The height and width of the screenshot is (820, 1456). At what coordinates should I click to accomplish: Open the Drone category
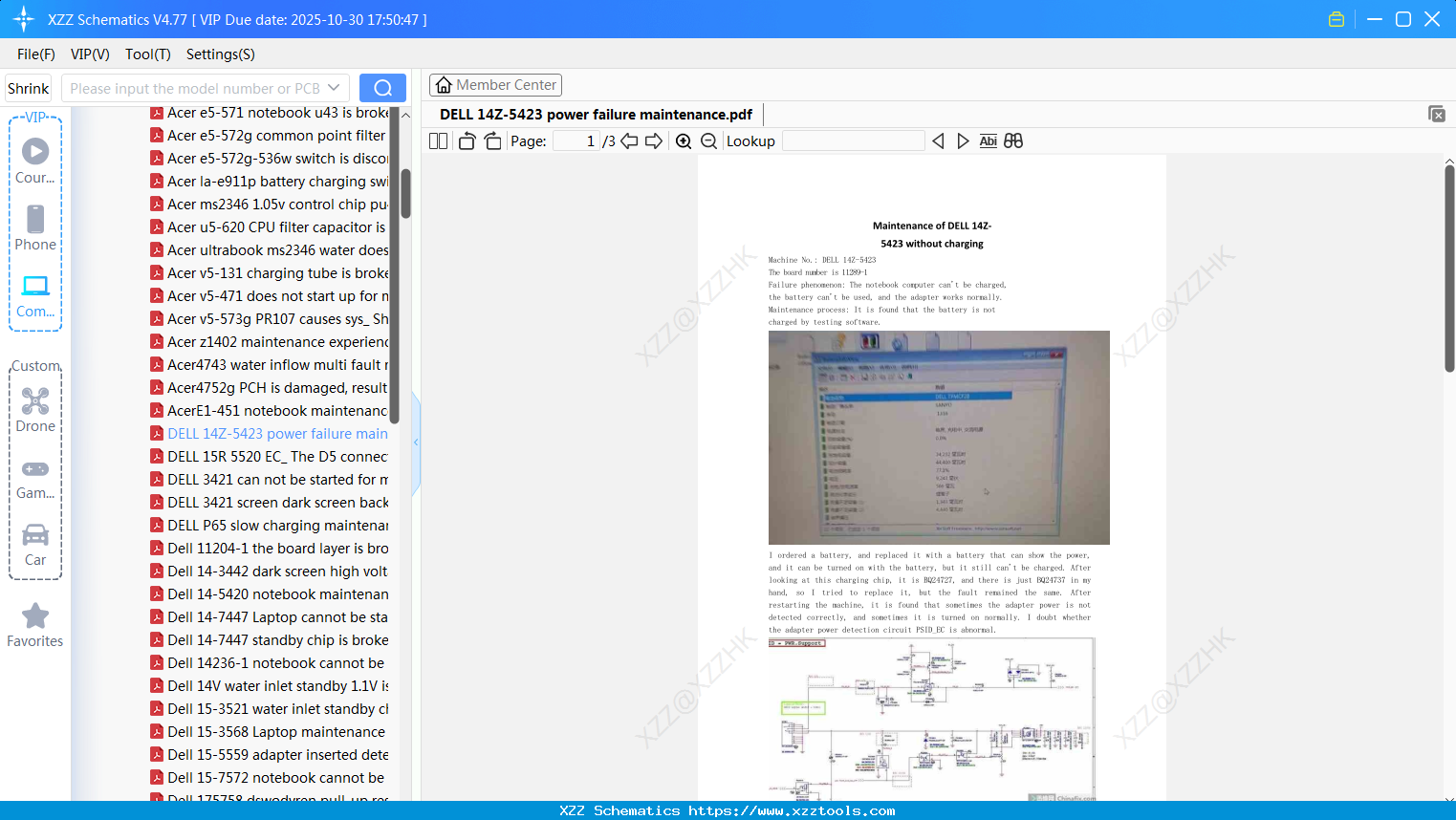[x=35, y=409]
